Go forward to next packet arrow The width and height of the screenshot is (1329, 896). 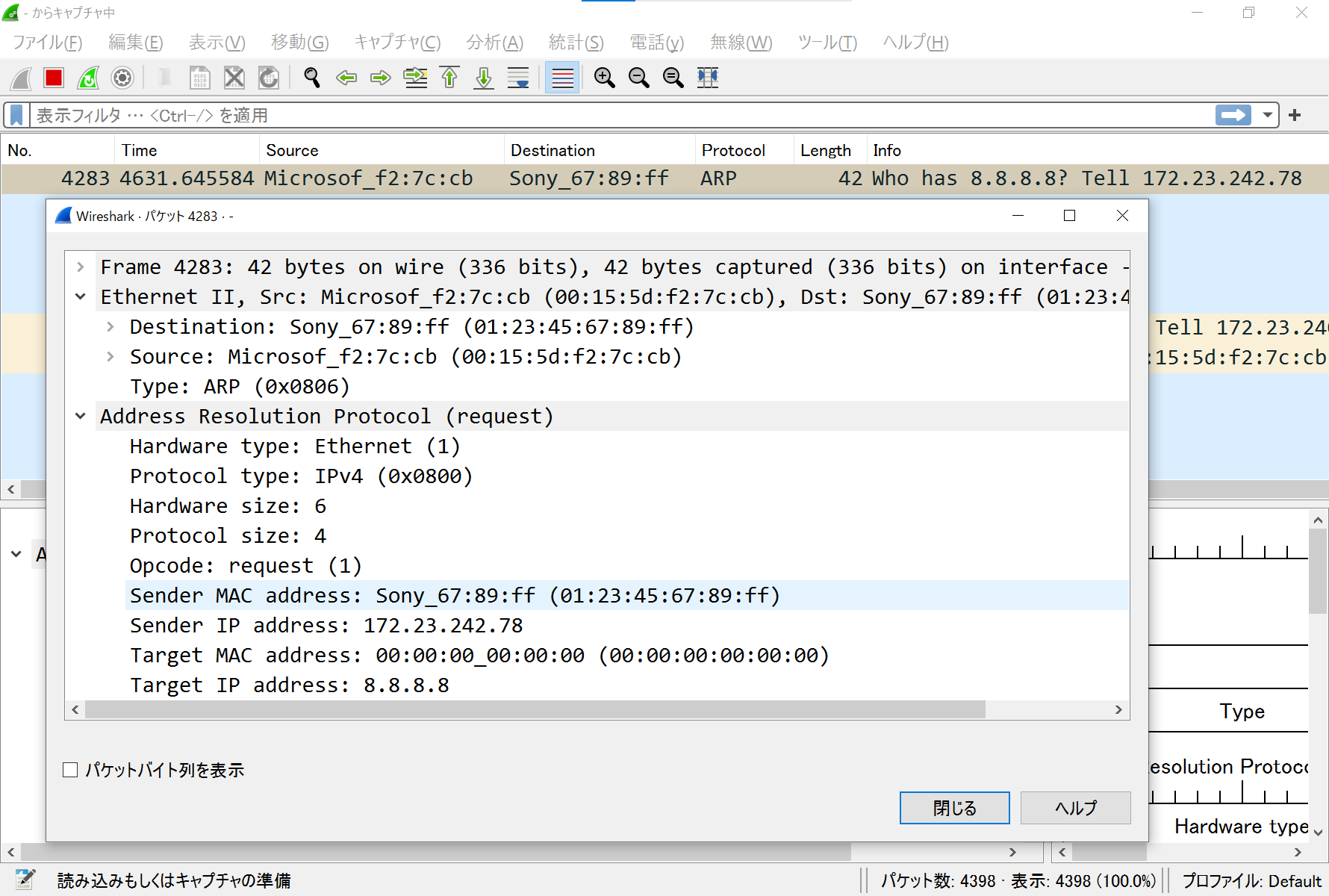[381, 78]
